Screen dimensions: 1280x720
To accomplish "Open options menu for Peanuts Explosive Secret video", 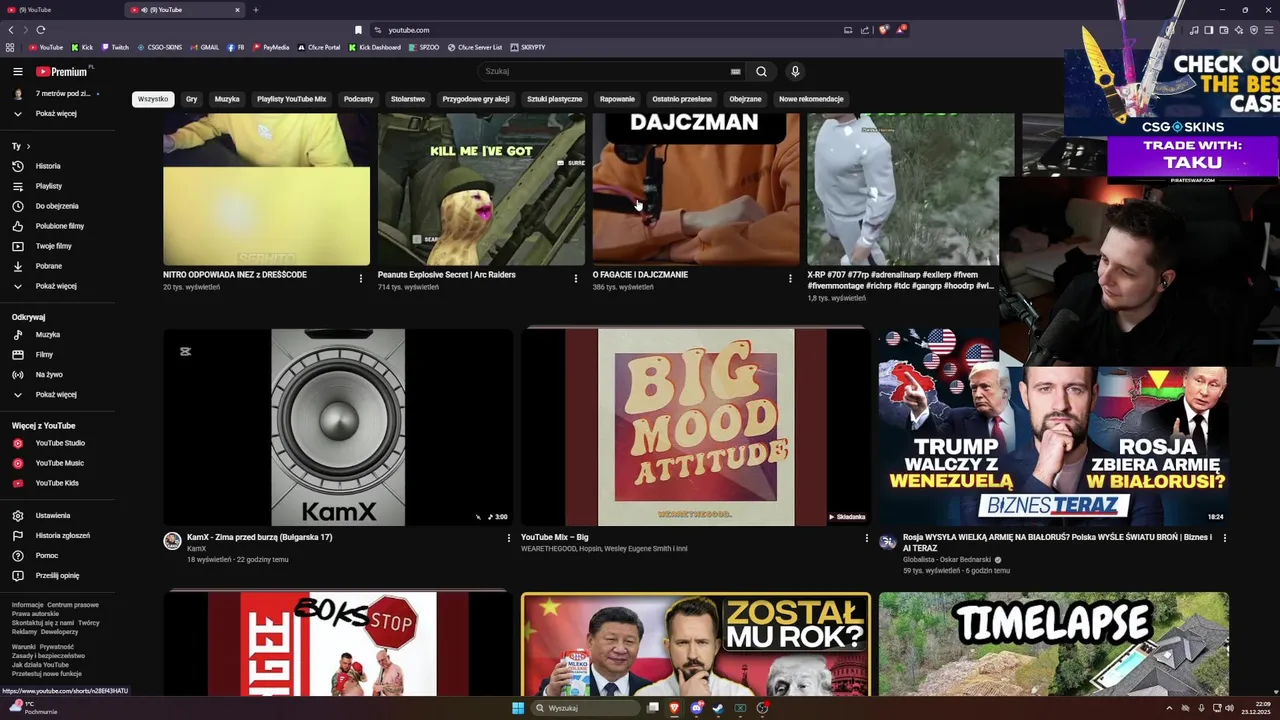I will 575,278.
